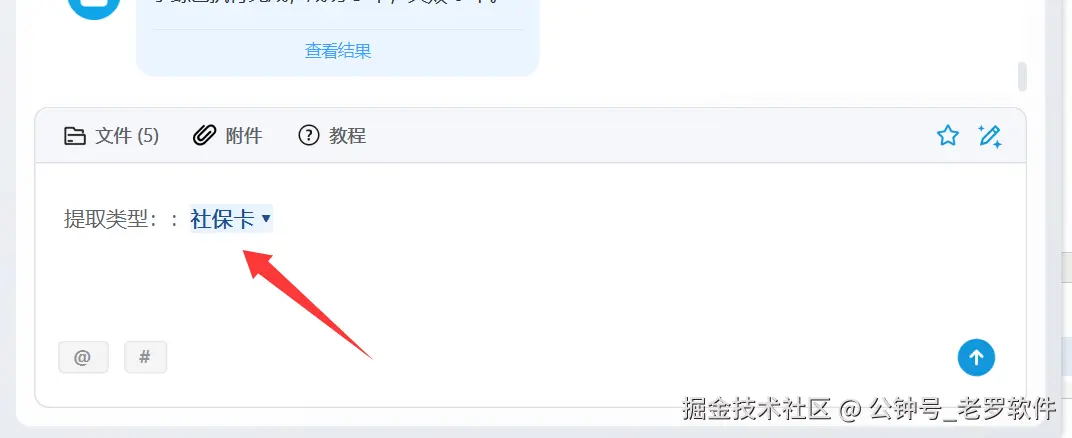Viewport: 1072px width, 438px height.
Task: Click the chat scrollbar thumb on the right
Action: click(x=1023, y=77)
